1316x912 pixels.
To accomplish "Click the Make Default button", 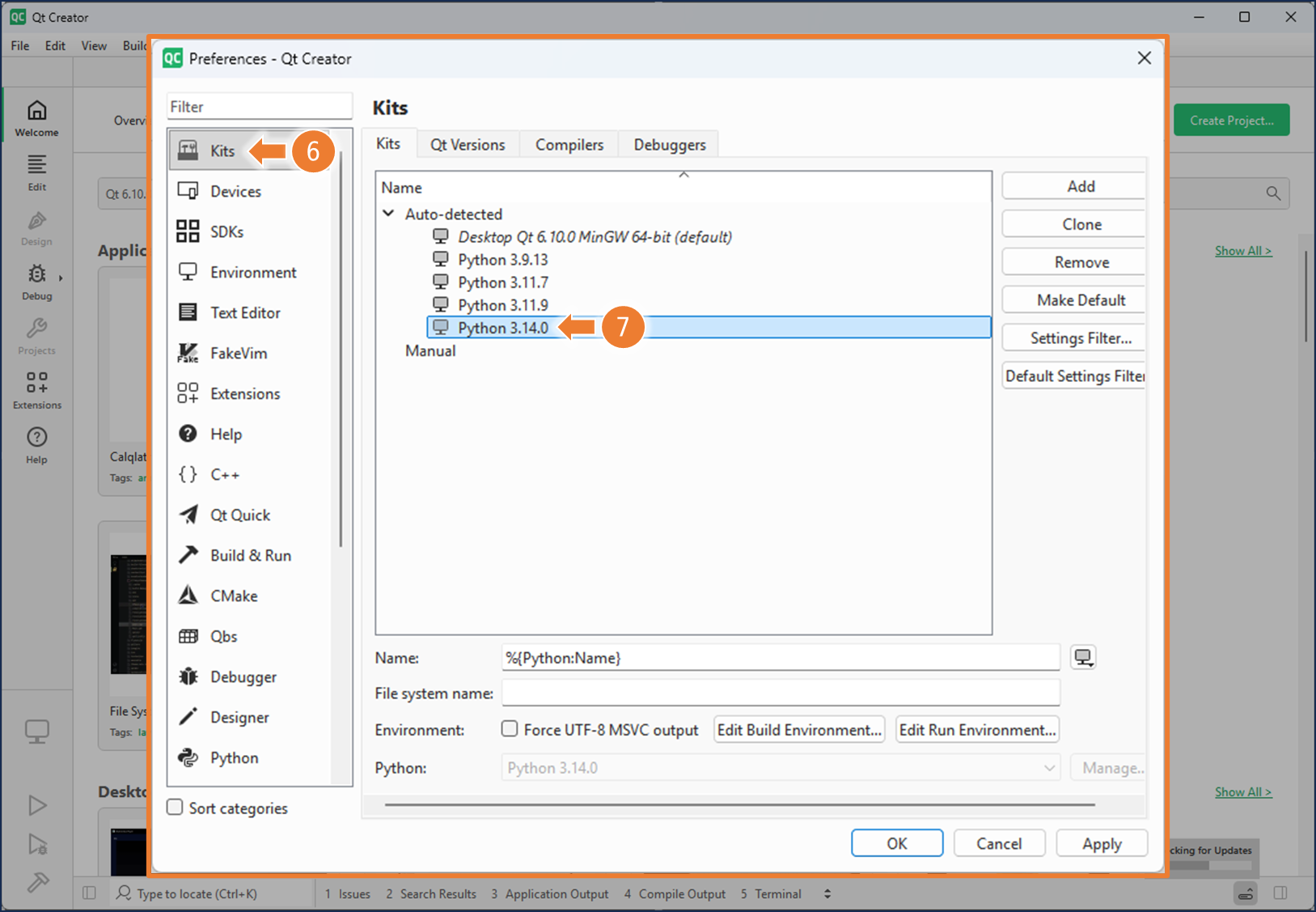I will coord(1073,300).
